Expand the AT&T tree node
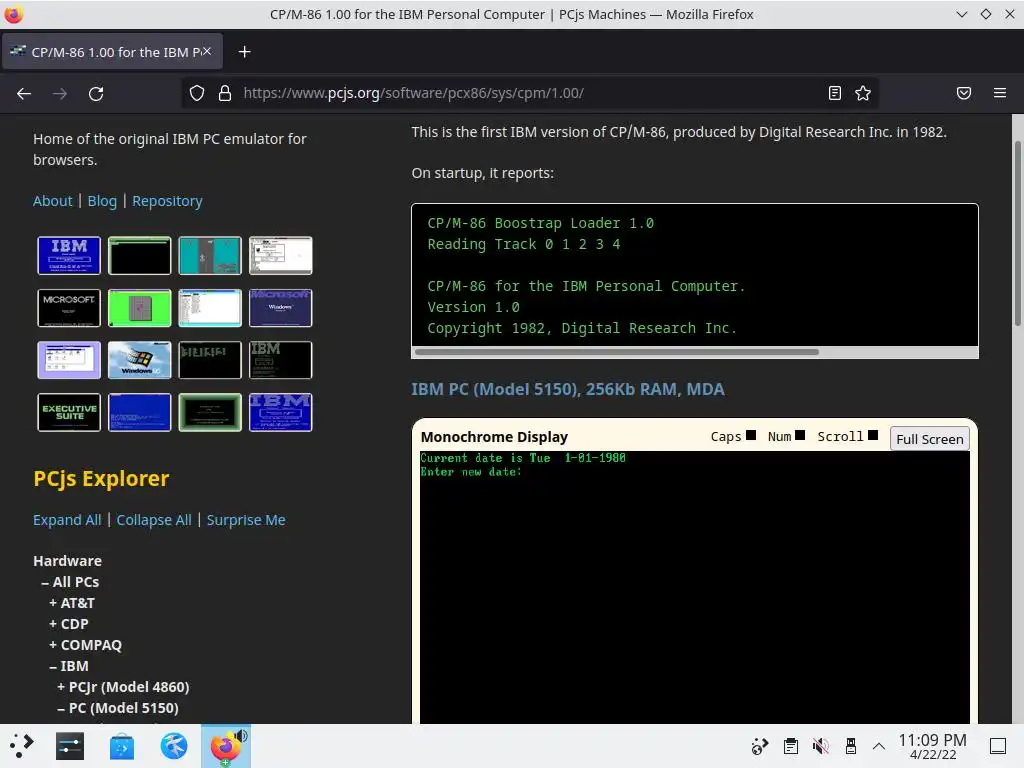 (x=72, y=603)
